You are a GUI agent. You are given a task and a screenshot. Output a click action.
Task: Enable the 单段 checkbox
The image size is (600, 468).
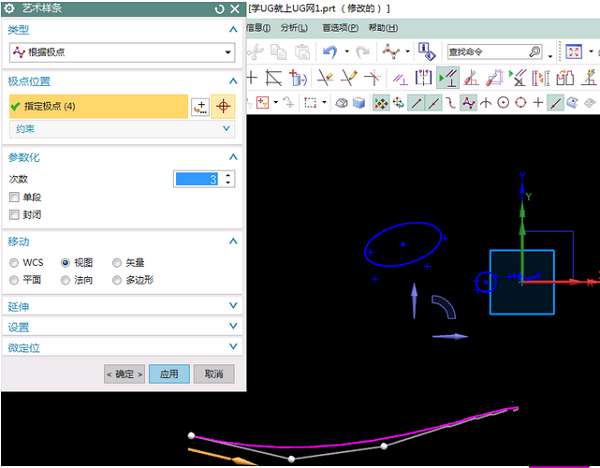pyautogui.click(x=14, y=198)
